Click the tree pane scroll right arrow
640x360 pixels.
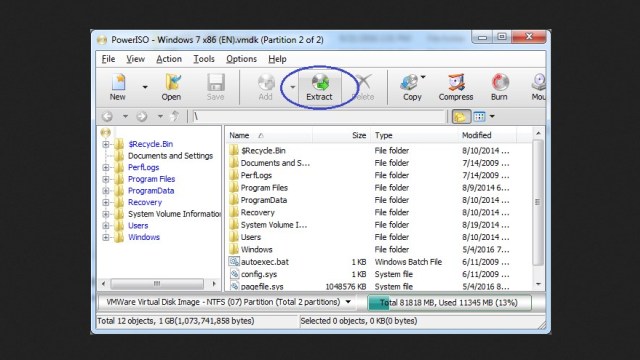coord(214,284)
